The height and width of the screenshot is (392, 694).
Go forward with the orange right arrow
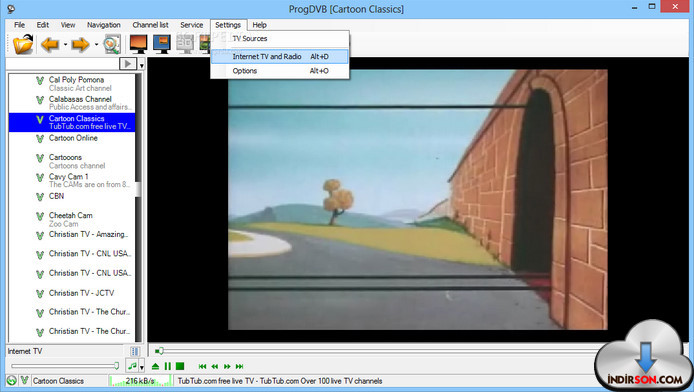(x=80, y=45)
